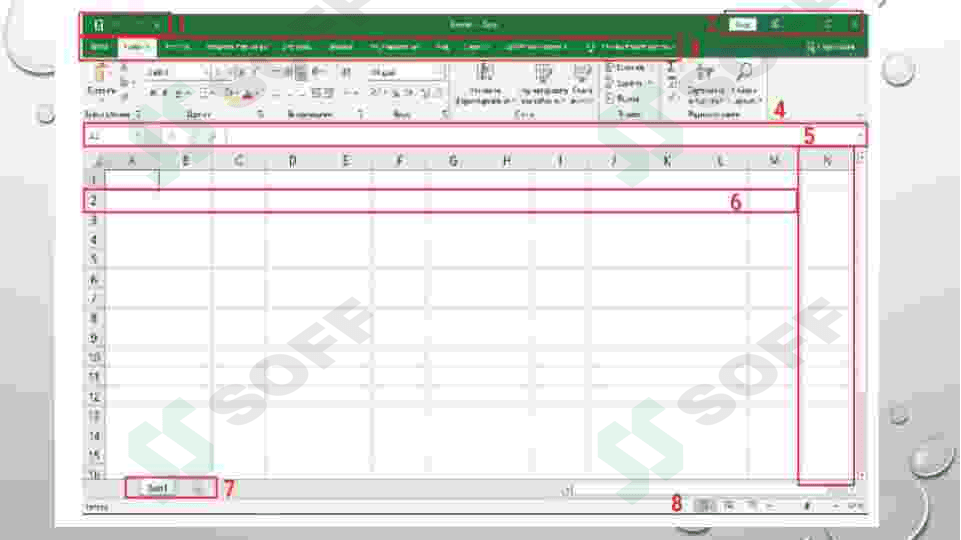This screenshot has height=540, width=961.
Task: Switch to Page Layout view in the status bar
Action: click(x=729, y=506)
